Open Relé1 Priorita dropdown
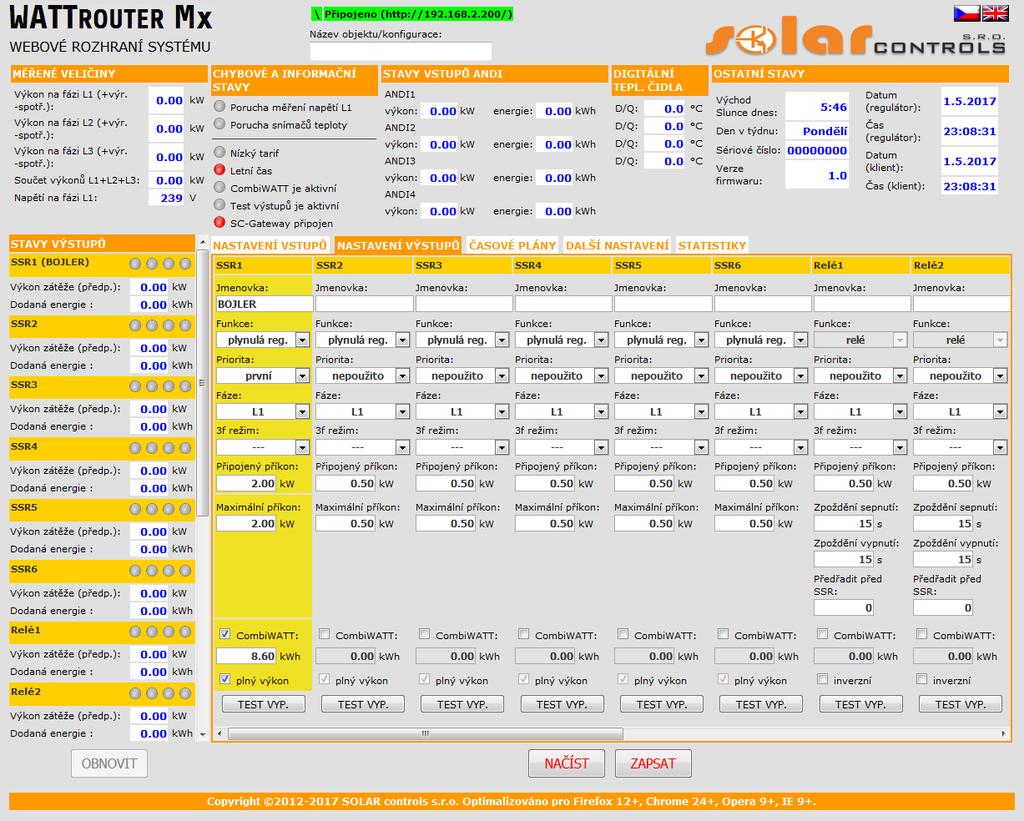 861,376
